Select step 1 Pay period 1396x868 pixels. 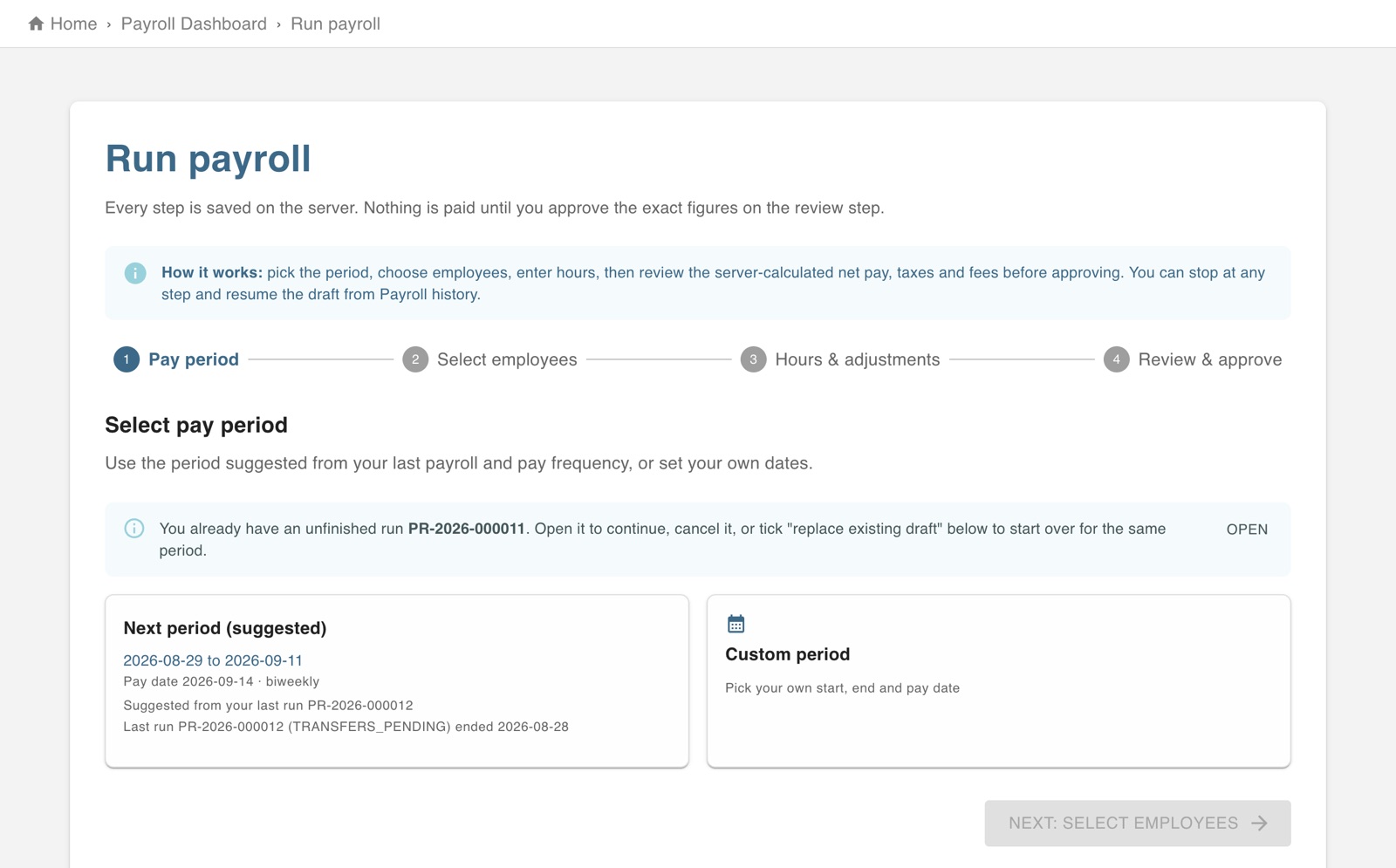click(x=176, y=359)
